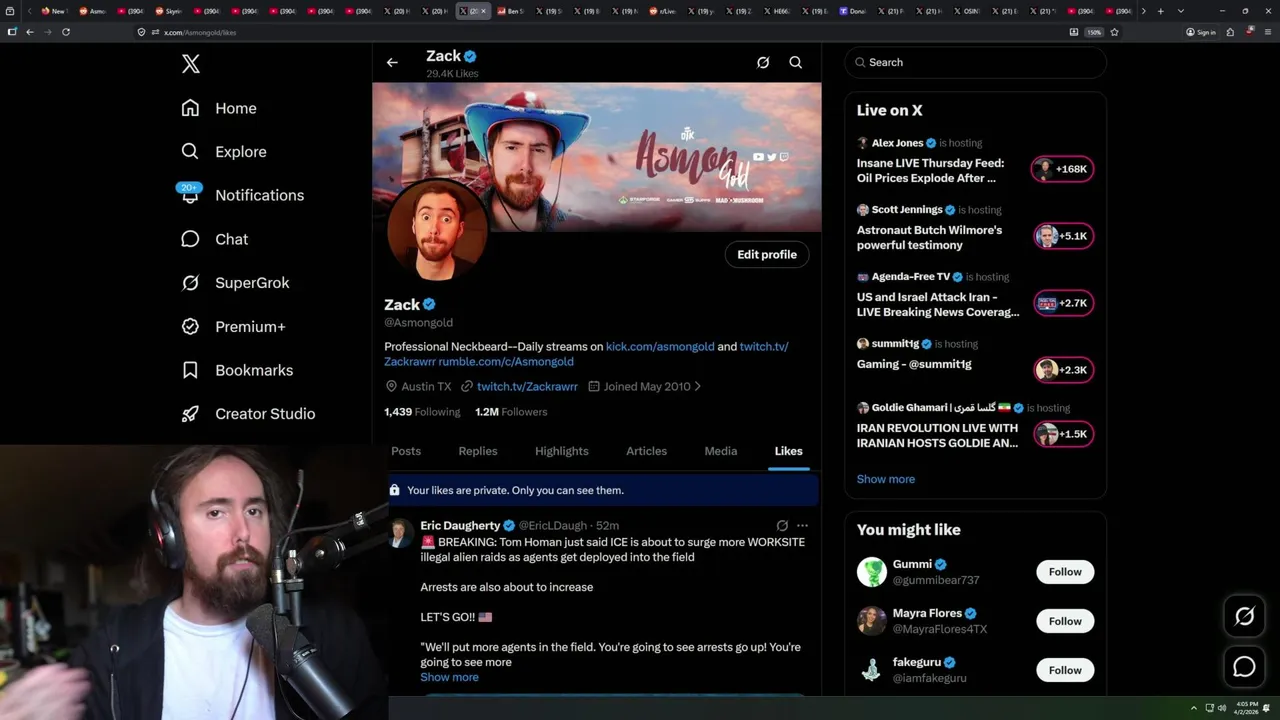Image resolution: width=1280 pixels, height=720 pixels.
Task: Open the Explore page
Action: [224, 152]
